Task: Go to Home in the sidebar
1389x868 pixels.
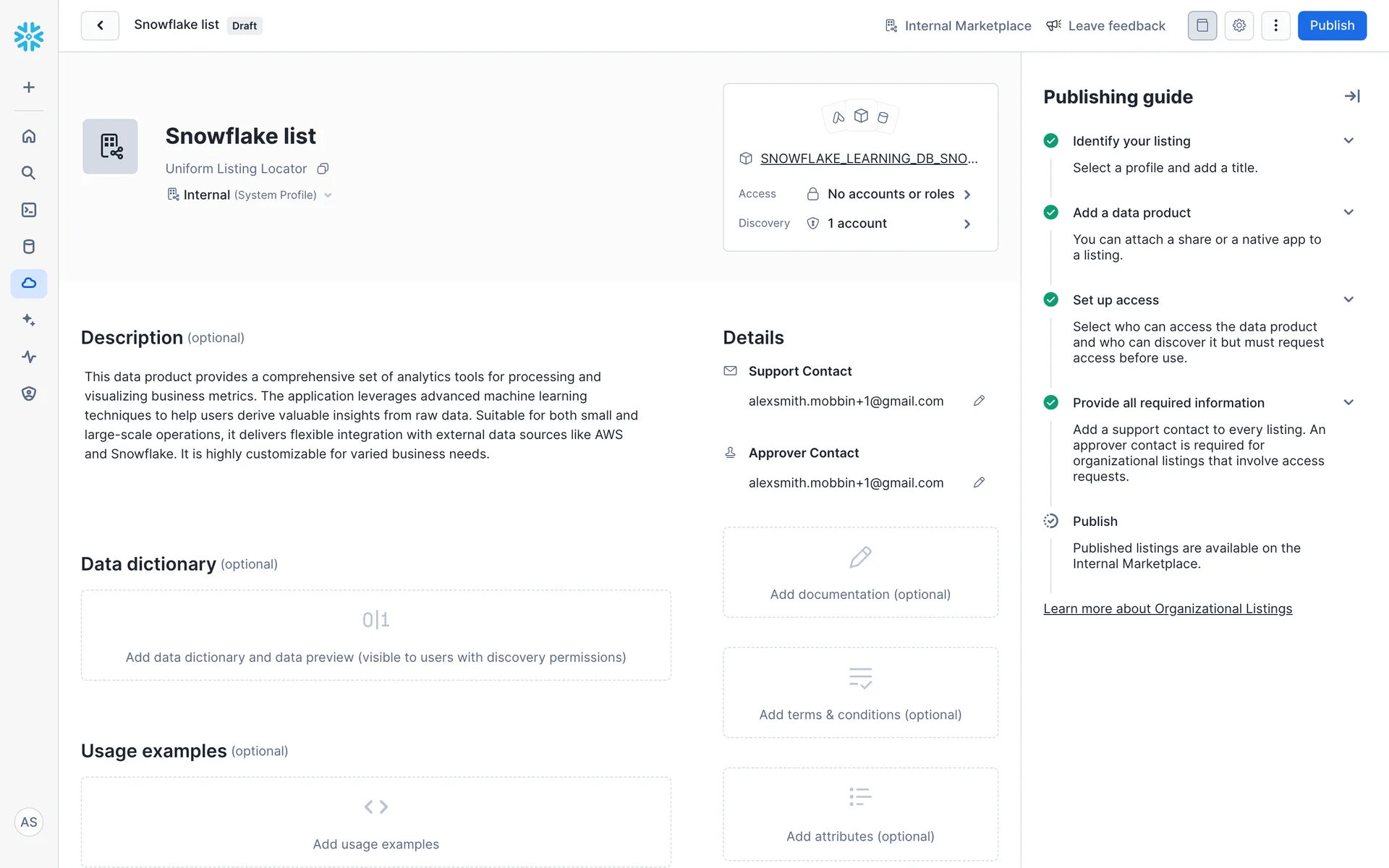Action: 29,136
